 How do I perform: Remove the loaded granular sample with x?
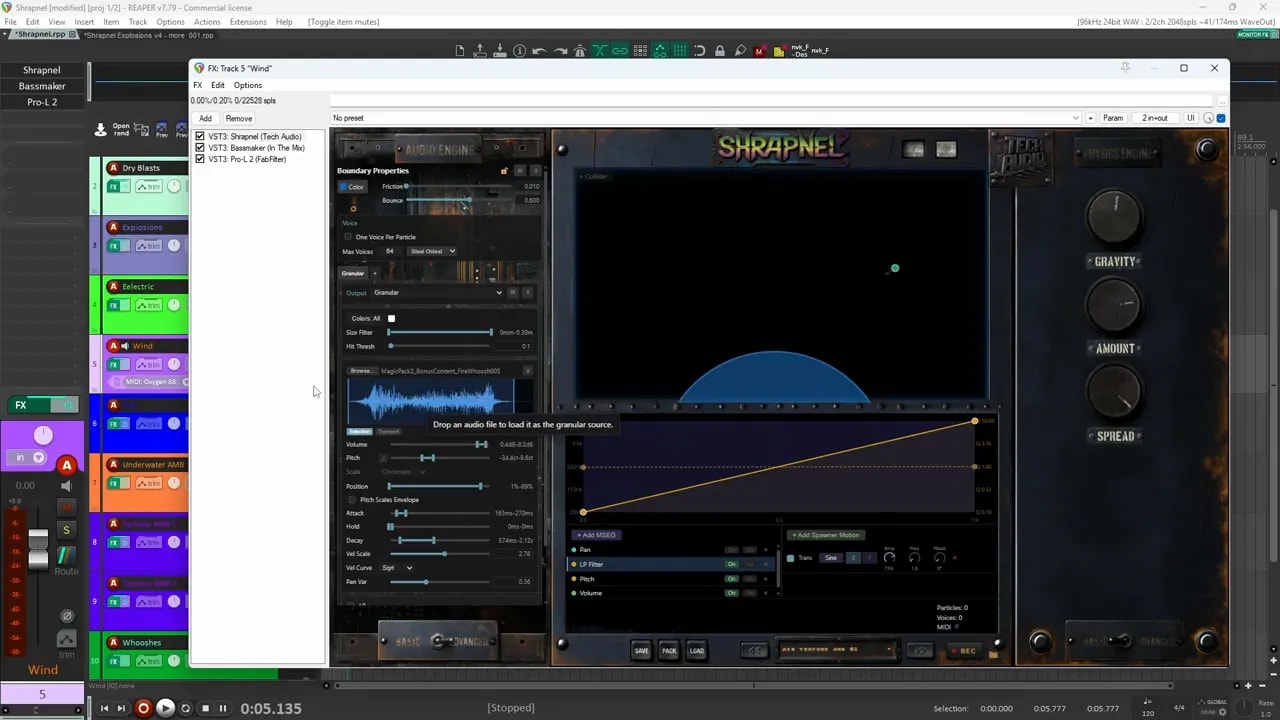click(x=528, y=371)
